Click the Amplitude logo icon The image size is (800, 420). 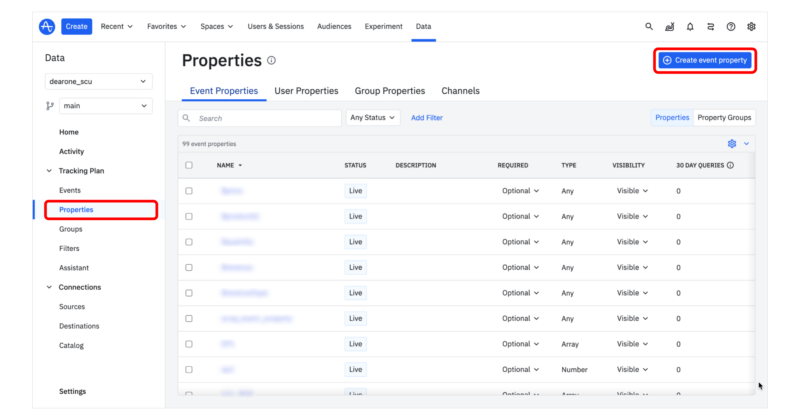(47, 26)
